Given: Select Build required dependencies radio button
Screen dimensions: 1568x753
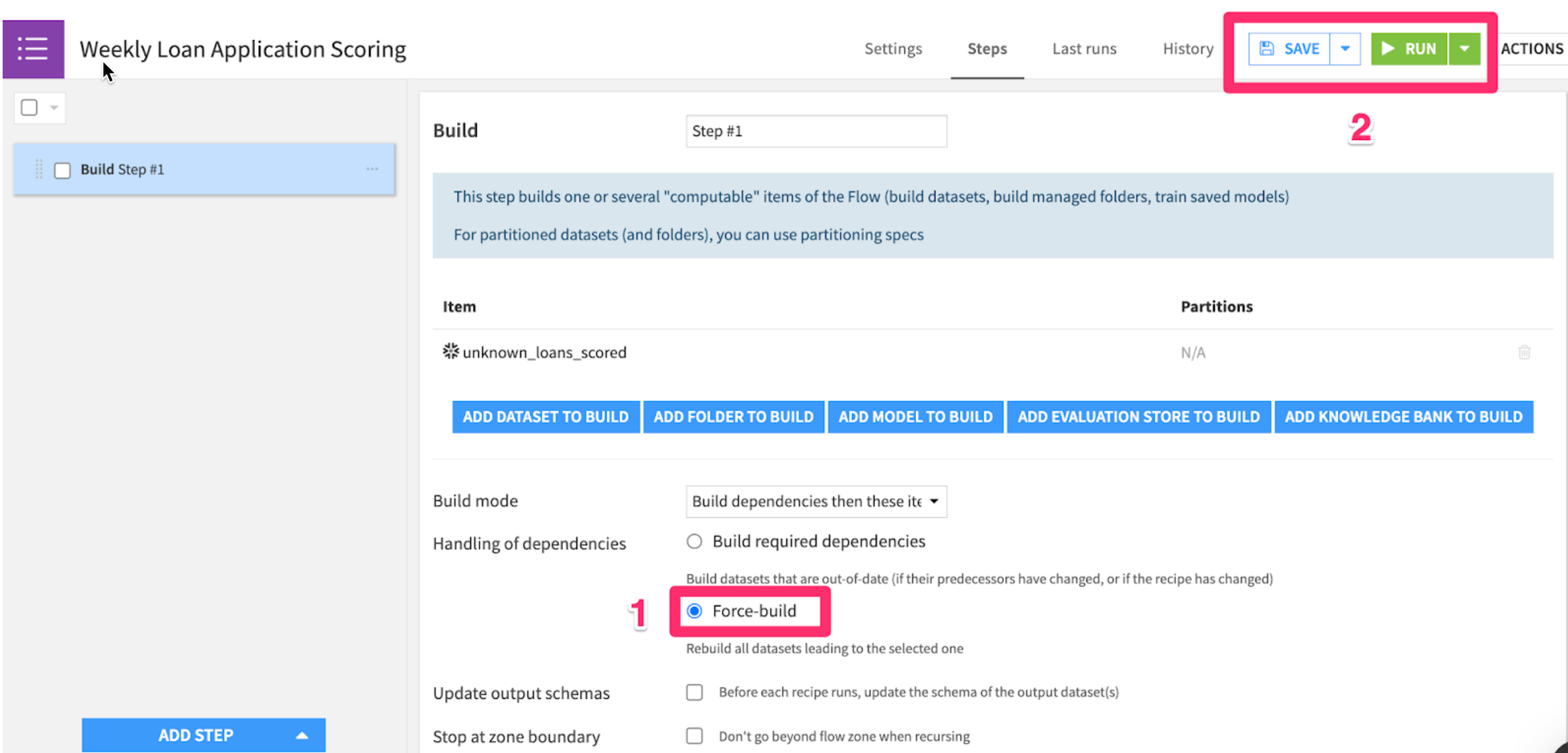Looking at the screenshot, I should [694, 542].
